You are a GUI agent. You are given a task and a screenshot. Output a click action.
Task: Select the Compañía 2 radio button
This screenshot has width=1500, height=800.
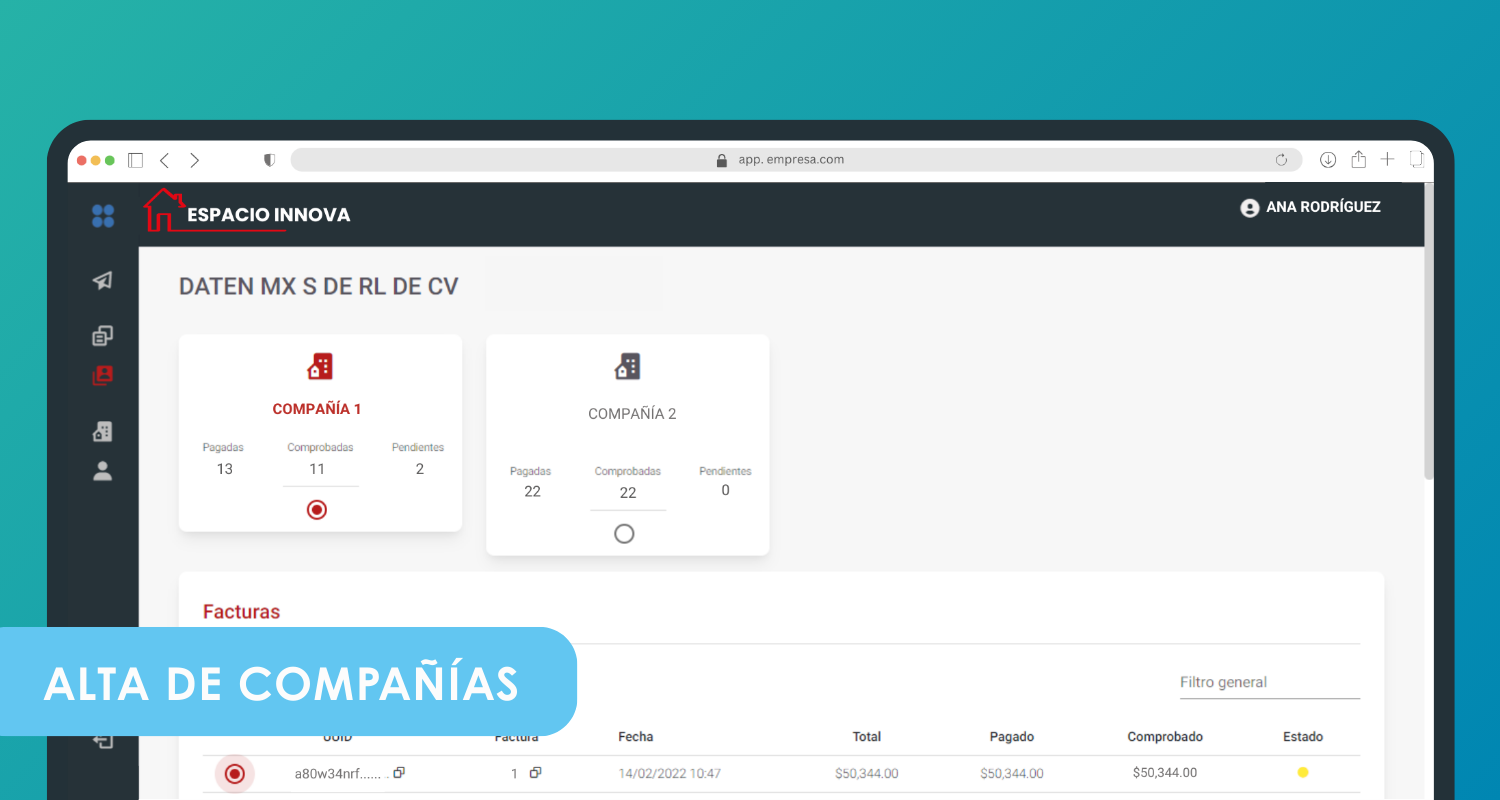(x=624, y=534)
